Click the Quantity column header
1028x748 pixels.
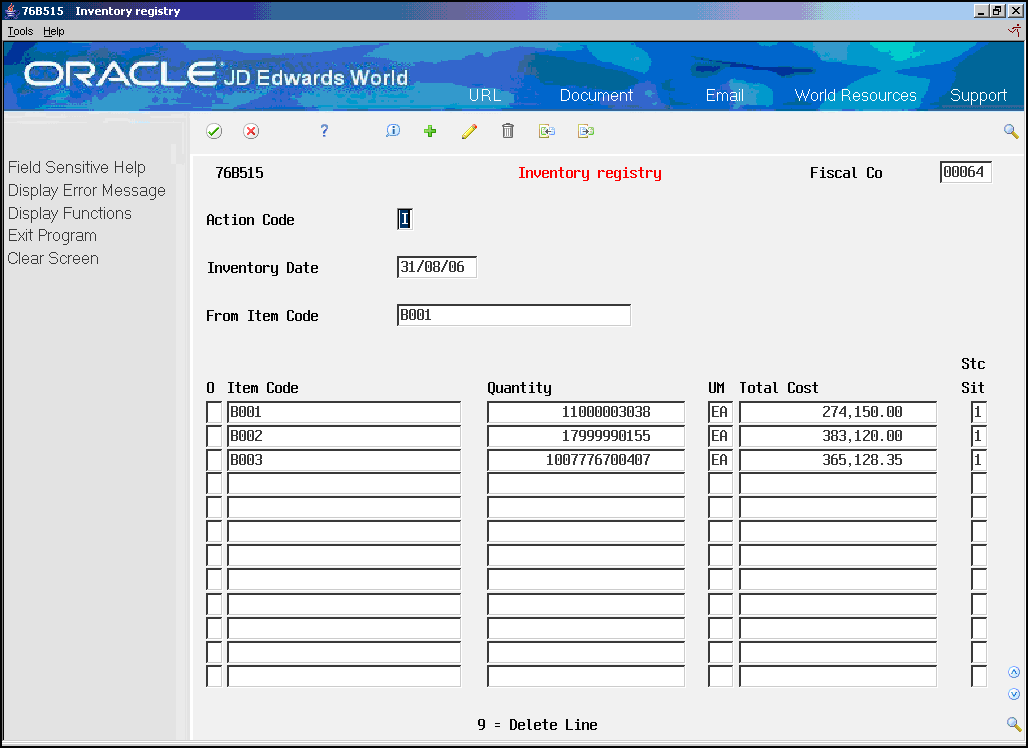pos(519,388)
